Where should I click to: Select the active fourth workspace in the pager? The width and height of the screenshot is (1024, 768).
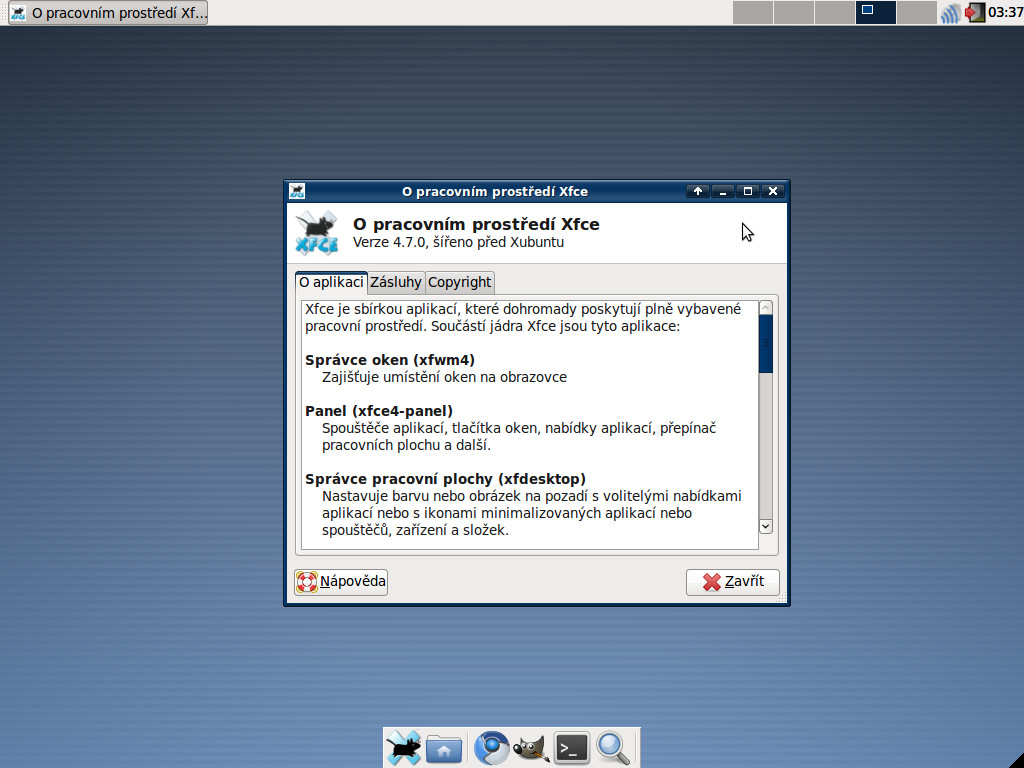876,12
